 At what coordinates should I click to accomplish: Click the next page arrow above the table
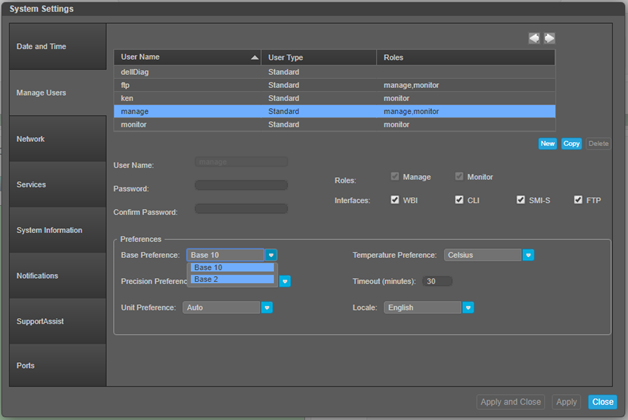click(x=549, y=38)
